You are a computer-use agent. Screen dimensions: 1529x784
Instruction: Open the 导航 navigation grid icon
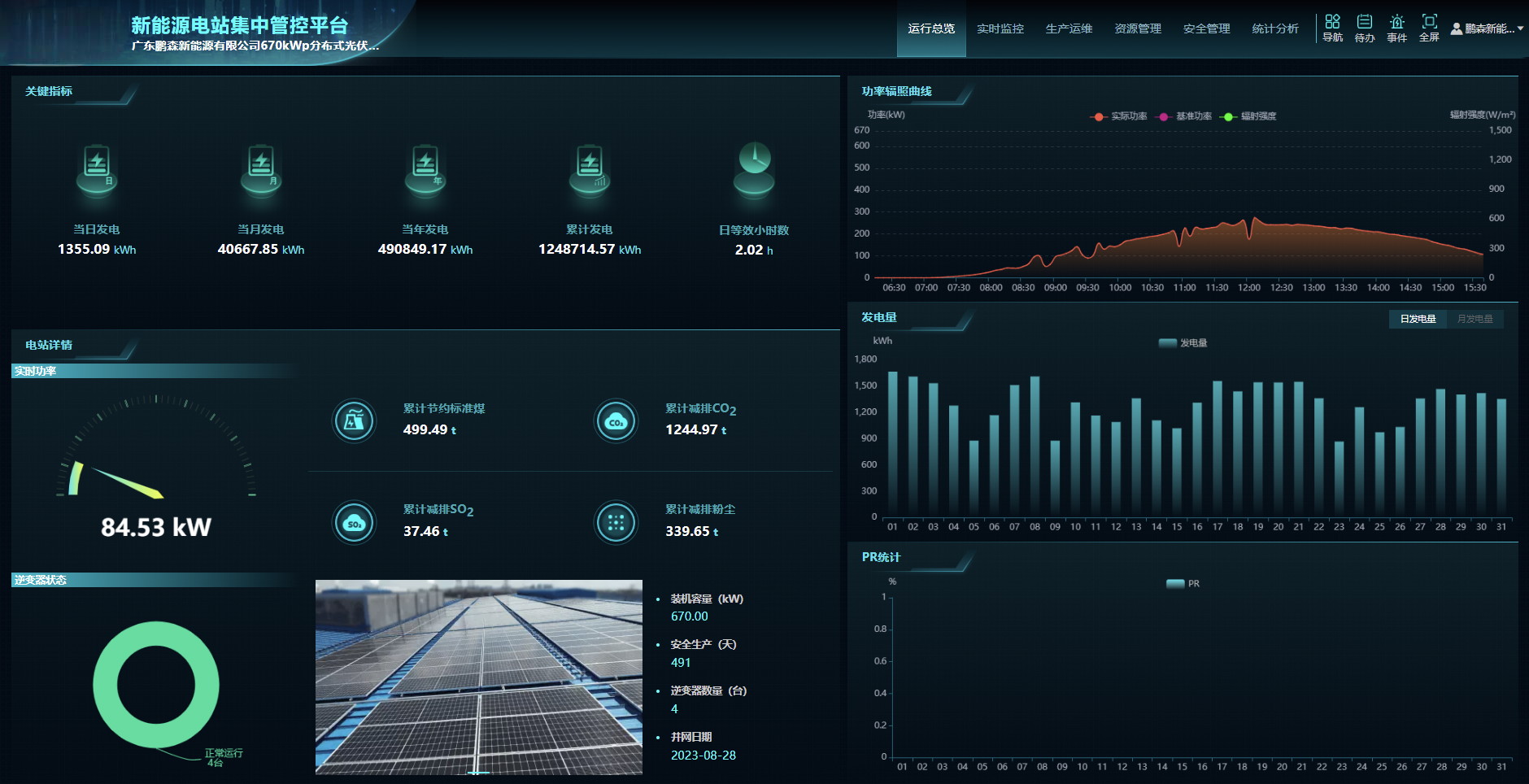[1332, 21]
